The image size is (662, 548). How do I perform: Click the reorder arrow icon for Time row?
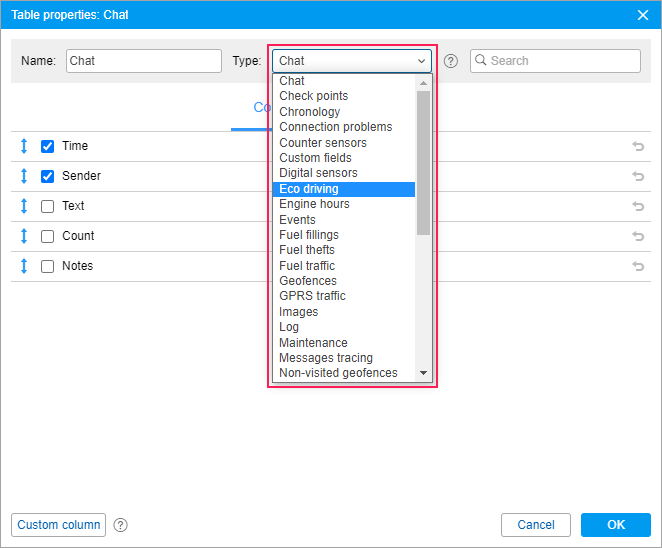point(25,146)
